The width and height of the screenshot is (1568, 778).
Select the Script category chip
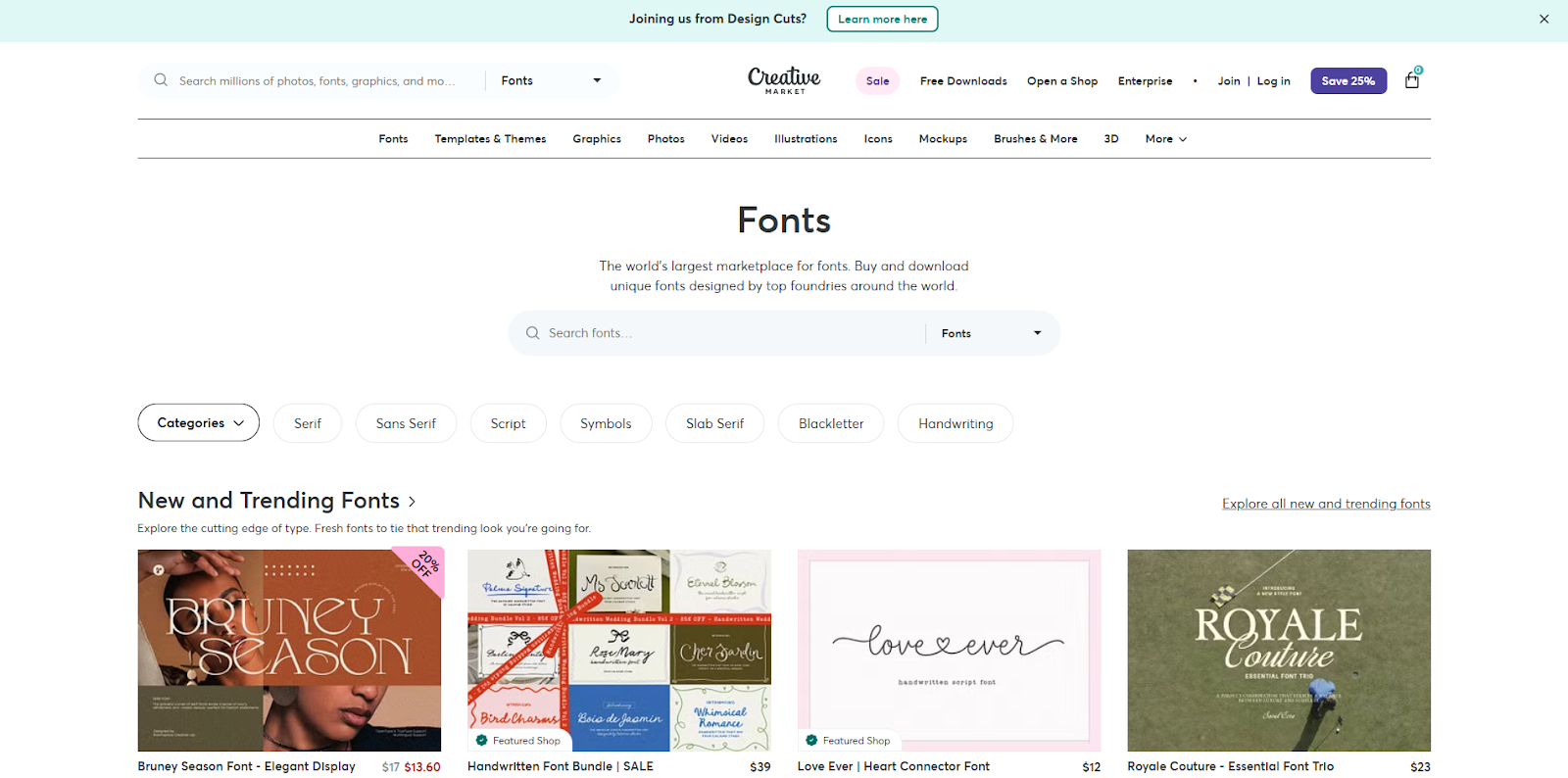[x=508, y=423]
